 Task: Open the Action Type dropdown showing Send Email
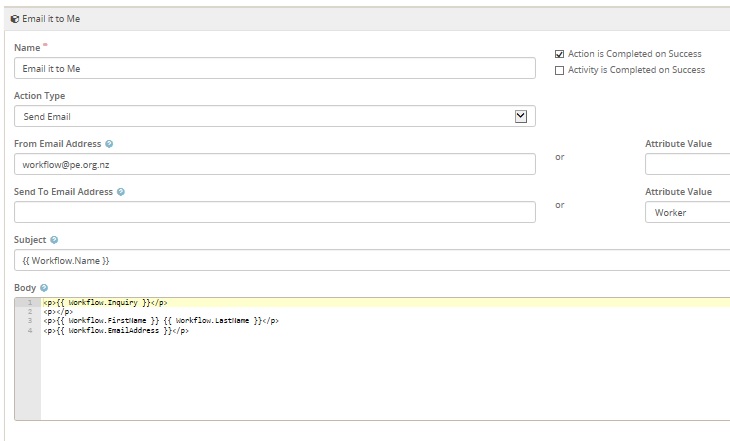click(x=275, y=117)
